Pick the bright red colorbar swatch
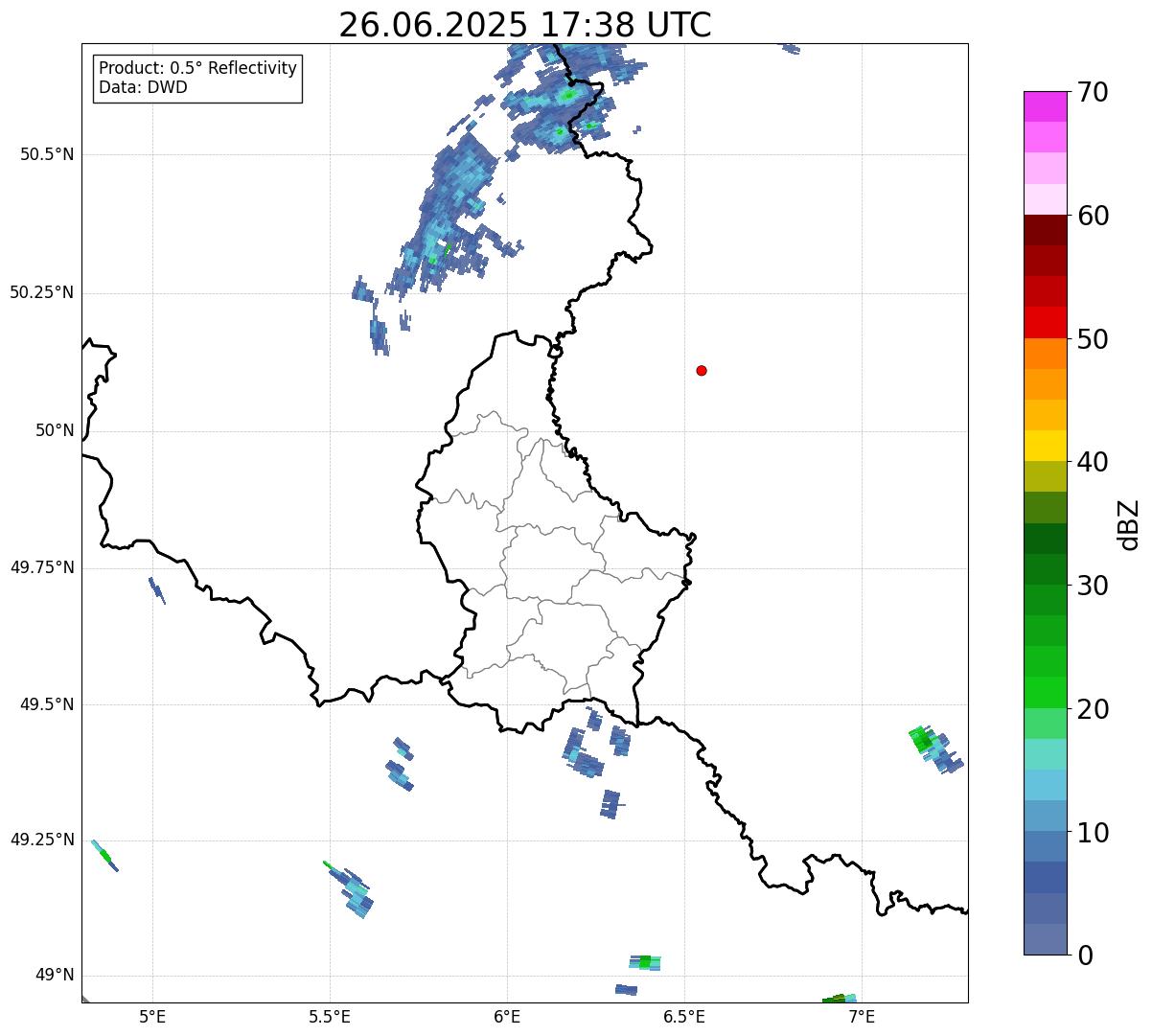Screen dimensions: 1152x1036 point(1045,323)
